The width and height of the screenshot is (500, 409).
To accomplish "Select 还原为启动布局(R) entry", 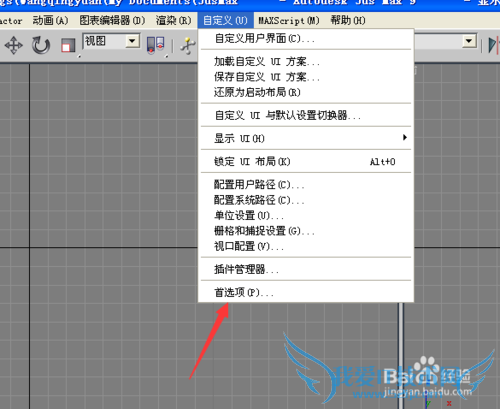I will 306,92.
